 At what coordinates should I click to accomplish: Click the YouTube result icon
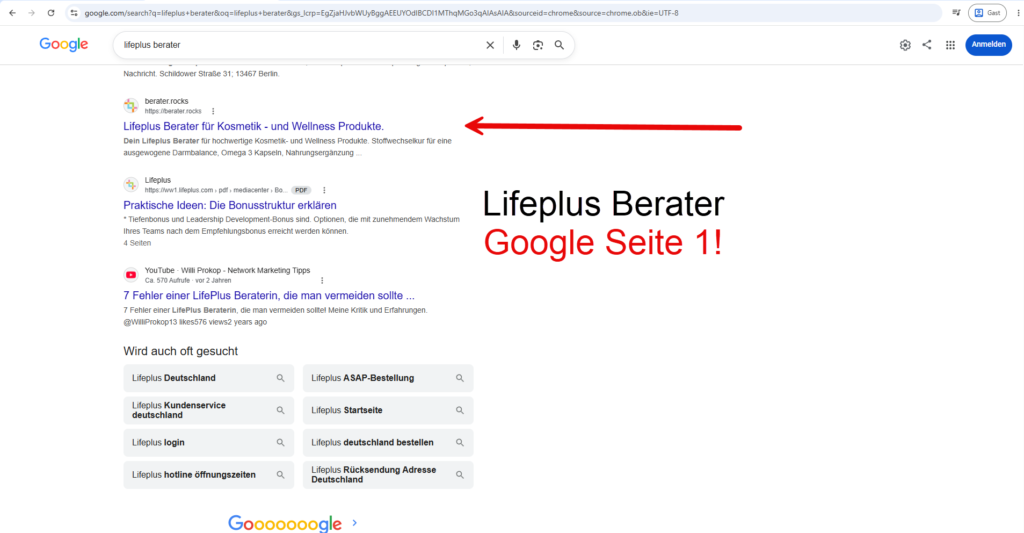pyautogui.click(x=131, y=275)
